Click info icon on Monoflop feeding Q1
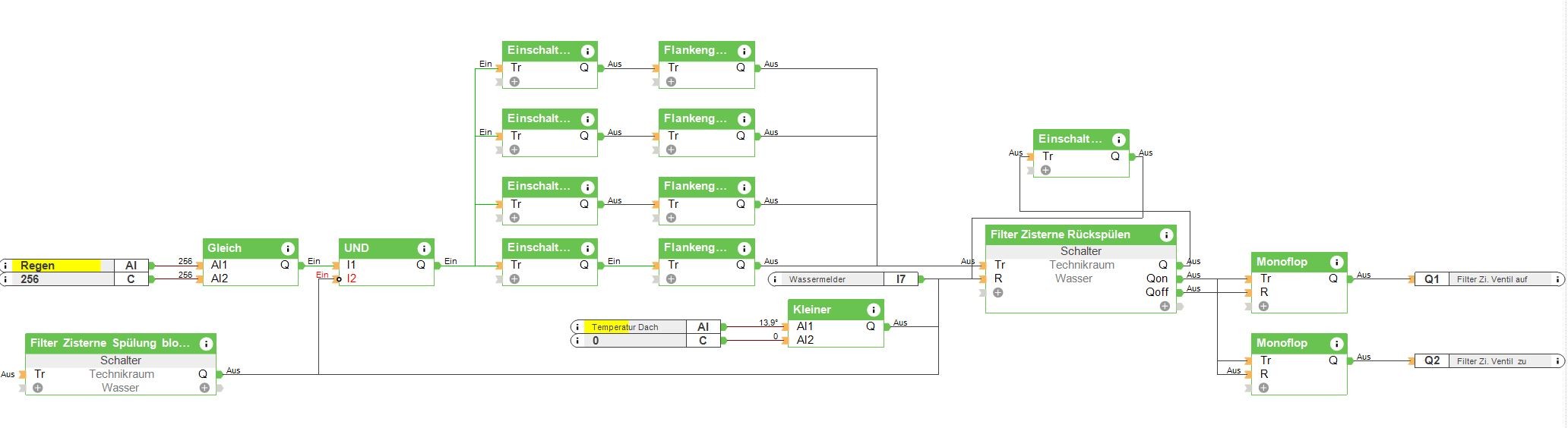Viewport: 1568px width, 428px height. click(x=1337, y=263)
